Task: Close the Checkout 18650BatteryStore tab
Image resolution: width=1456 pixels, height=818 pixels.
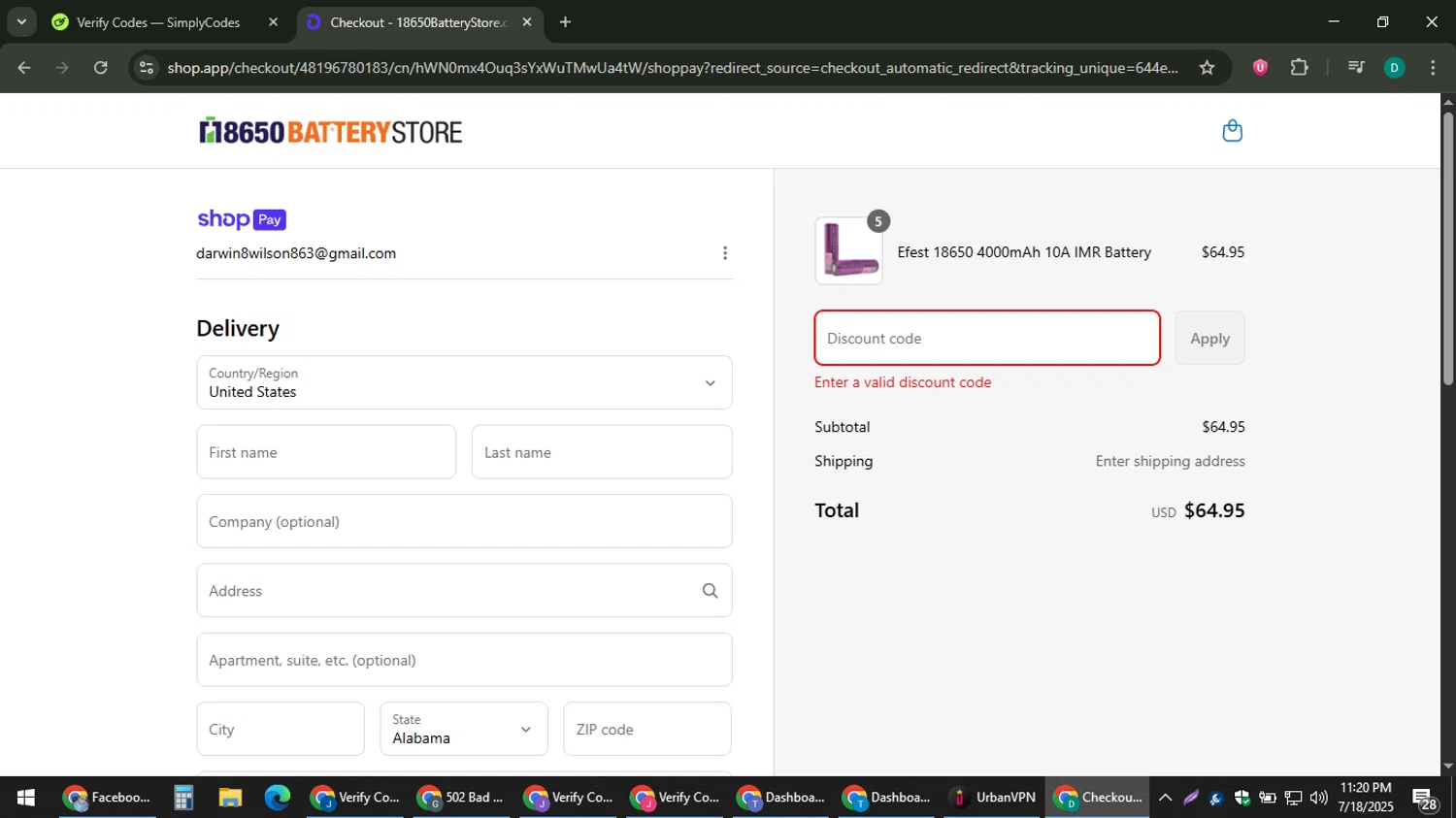Action: pyautogui.click(x=527, y=22)
